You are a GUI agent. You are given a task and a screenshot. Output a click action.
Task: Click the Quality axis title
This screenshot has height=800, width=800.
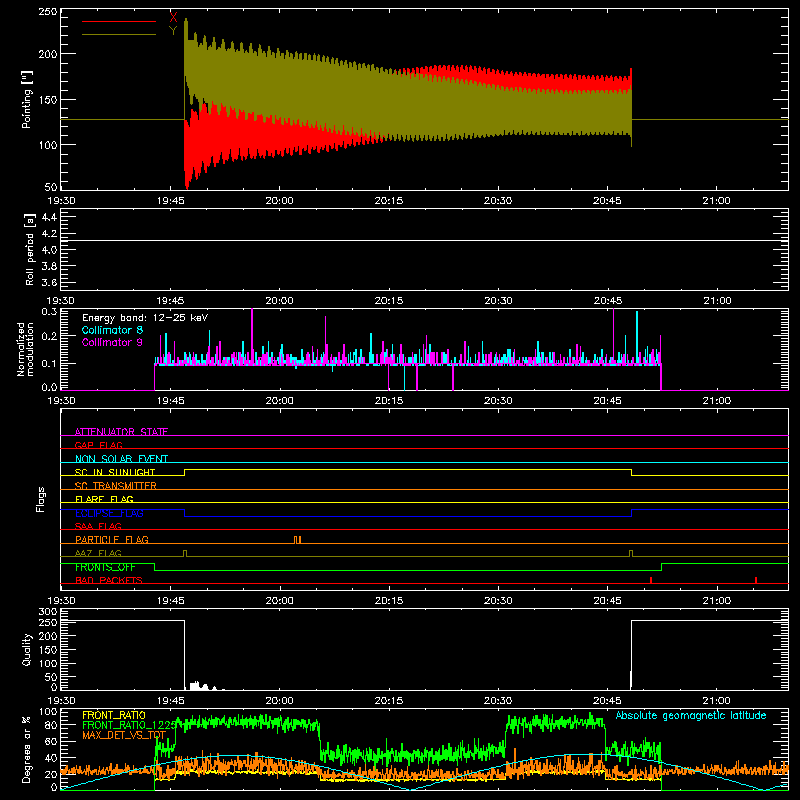27,649
